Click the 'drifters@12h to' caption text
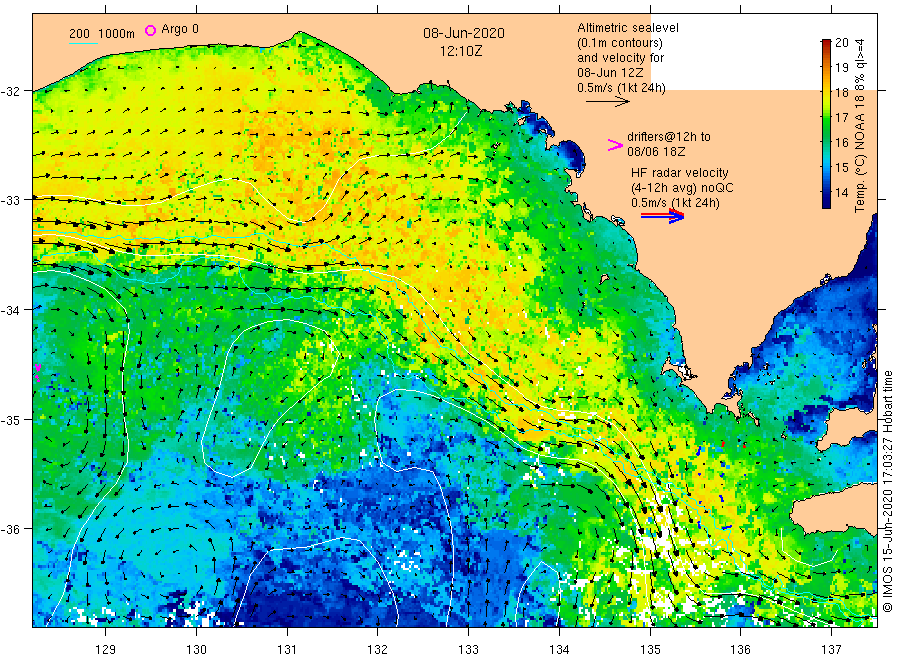The width and height of the screenshot is (900, 660). click(669, 137)
